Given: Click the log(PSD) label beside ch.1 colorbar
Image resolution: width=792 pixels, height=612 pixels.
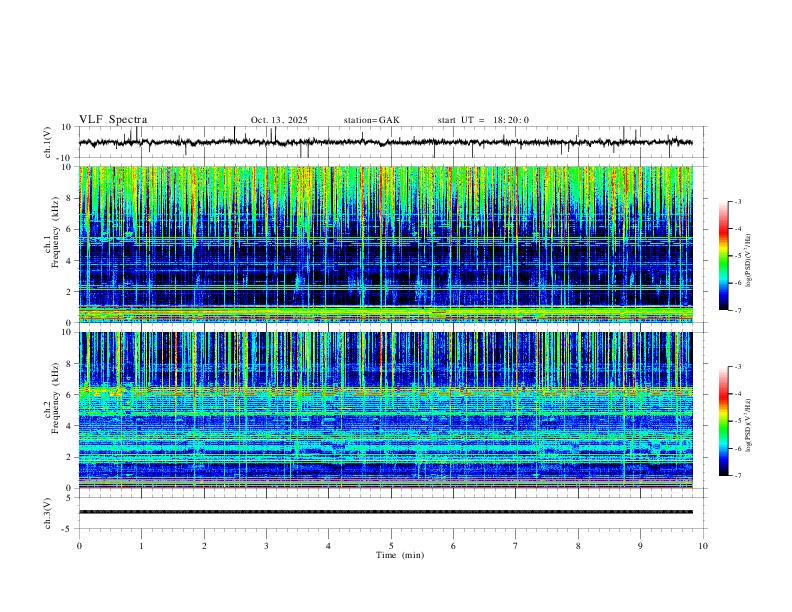Looking at the screenshot, I should (x=749, y=260).
